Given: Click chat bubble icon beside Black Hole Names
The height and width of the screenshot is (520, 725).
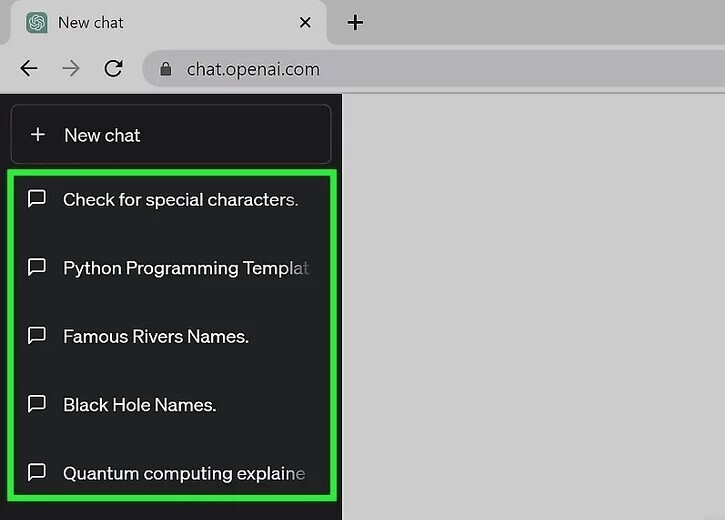Looking at the screenshot, I should (37, 404).
